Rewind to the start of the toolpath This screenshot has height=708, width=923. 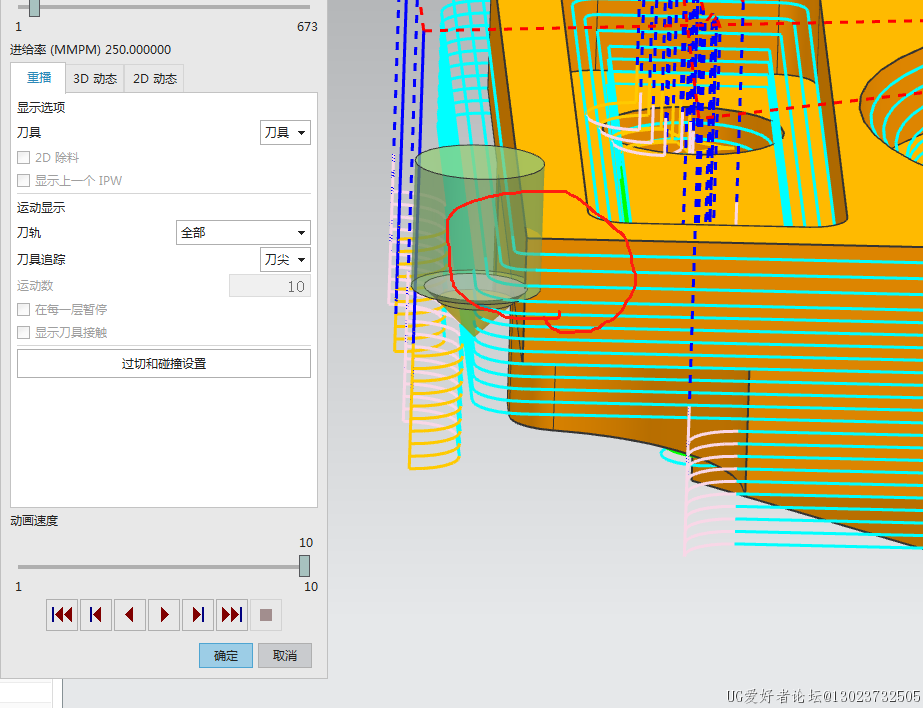(x=62, y=615)
